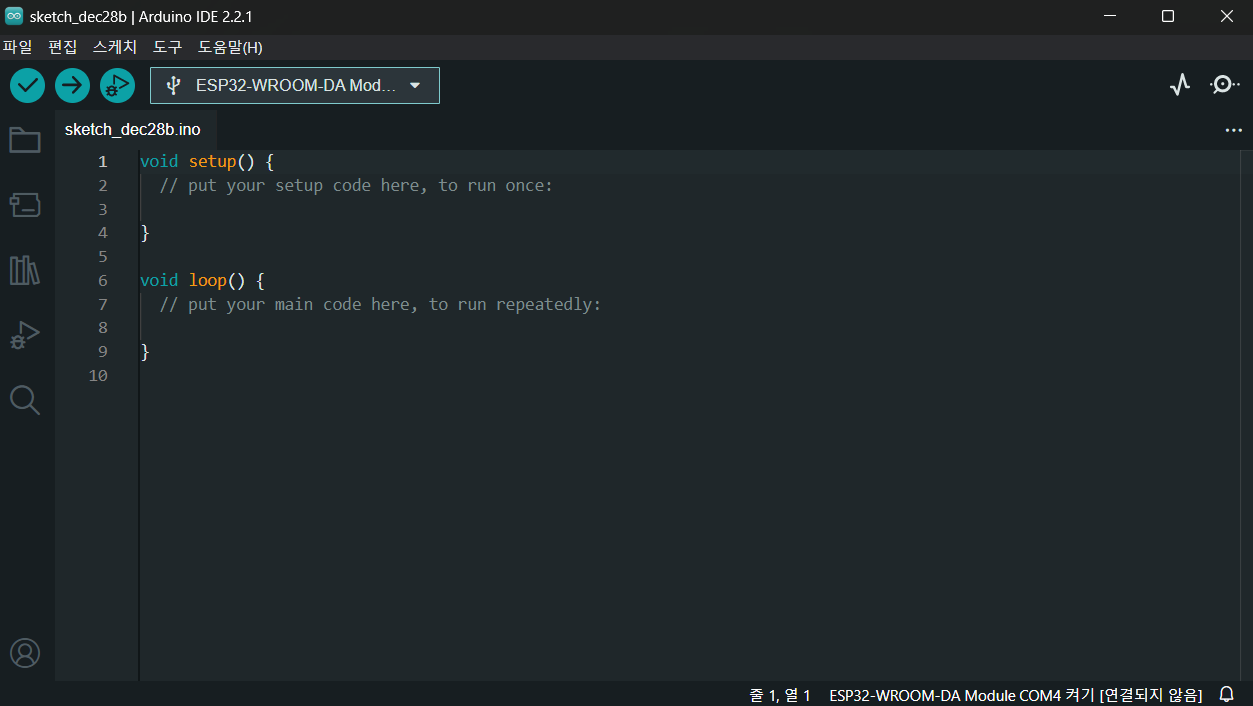The image size is (1253, 706).
Task: Click line number 6 in the gutter
Action: 102,281
